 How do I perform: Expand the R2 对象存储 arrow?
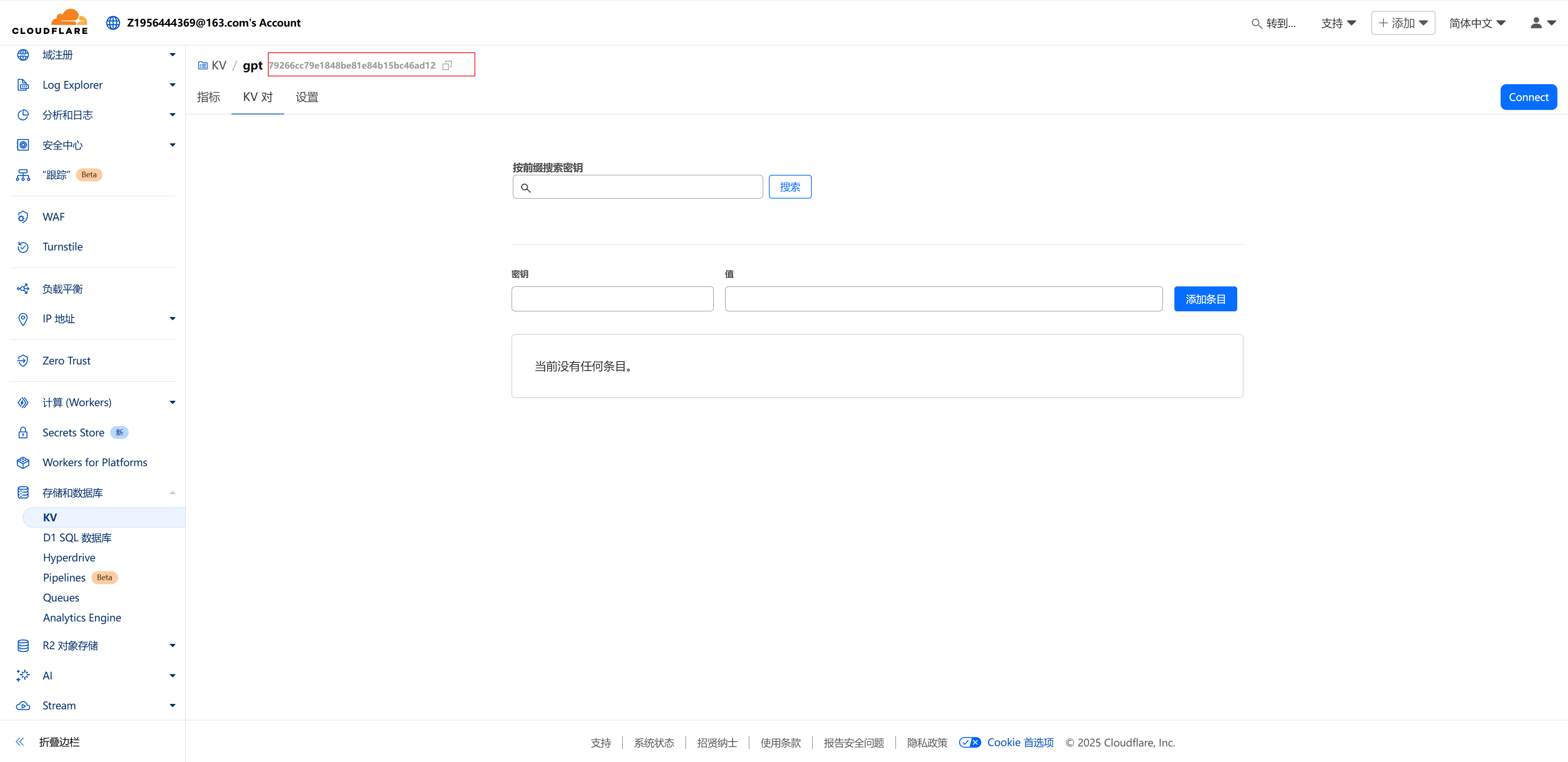click(x=172, y=645)
